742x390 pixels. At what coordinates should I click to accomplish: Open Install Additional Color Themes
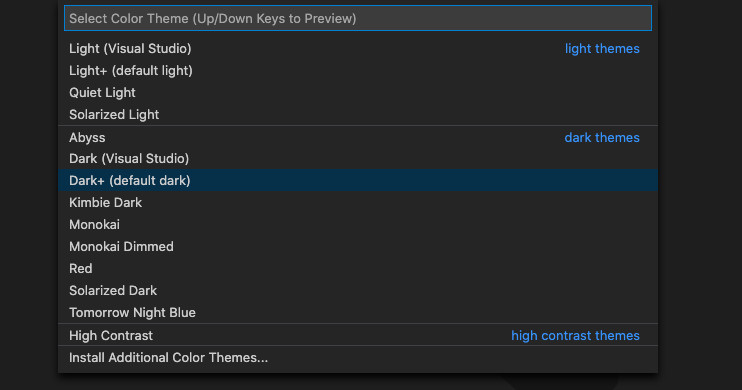pos(358,357)
